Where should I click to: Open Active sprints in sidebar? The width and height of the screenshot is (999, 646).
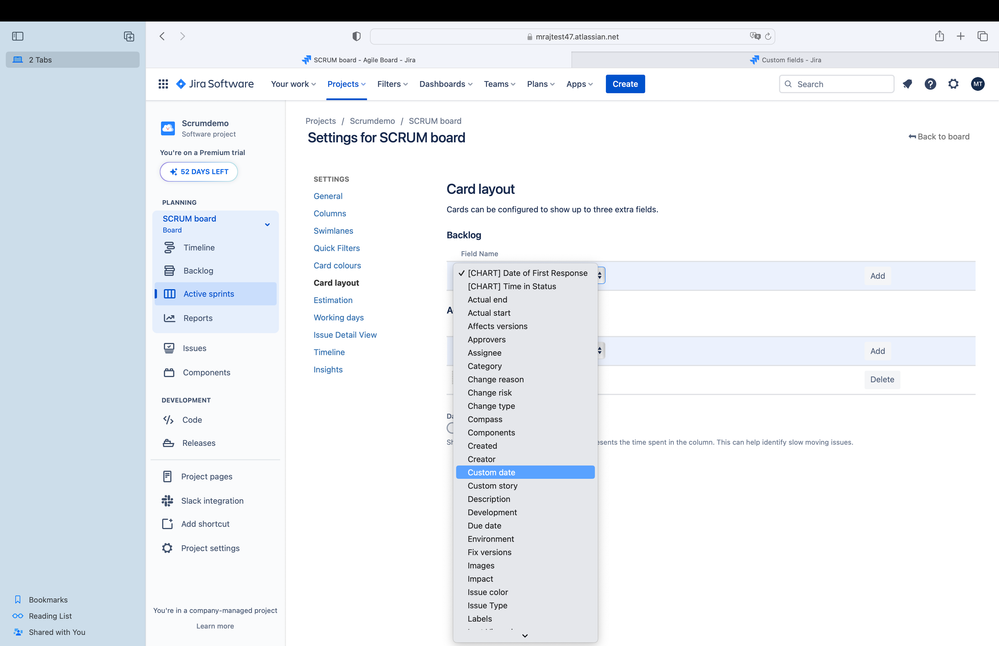coord(215,294)
